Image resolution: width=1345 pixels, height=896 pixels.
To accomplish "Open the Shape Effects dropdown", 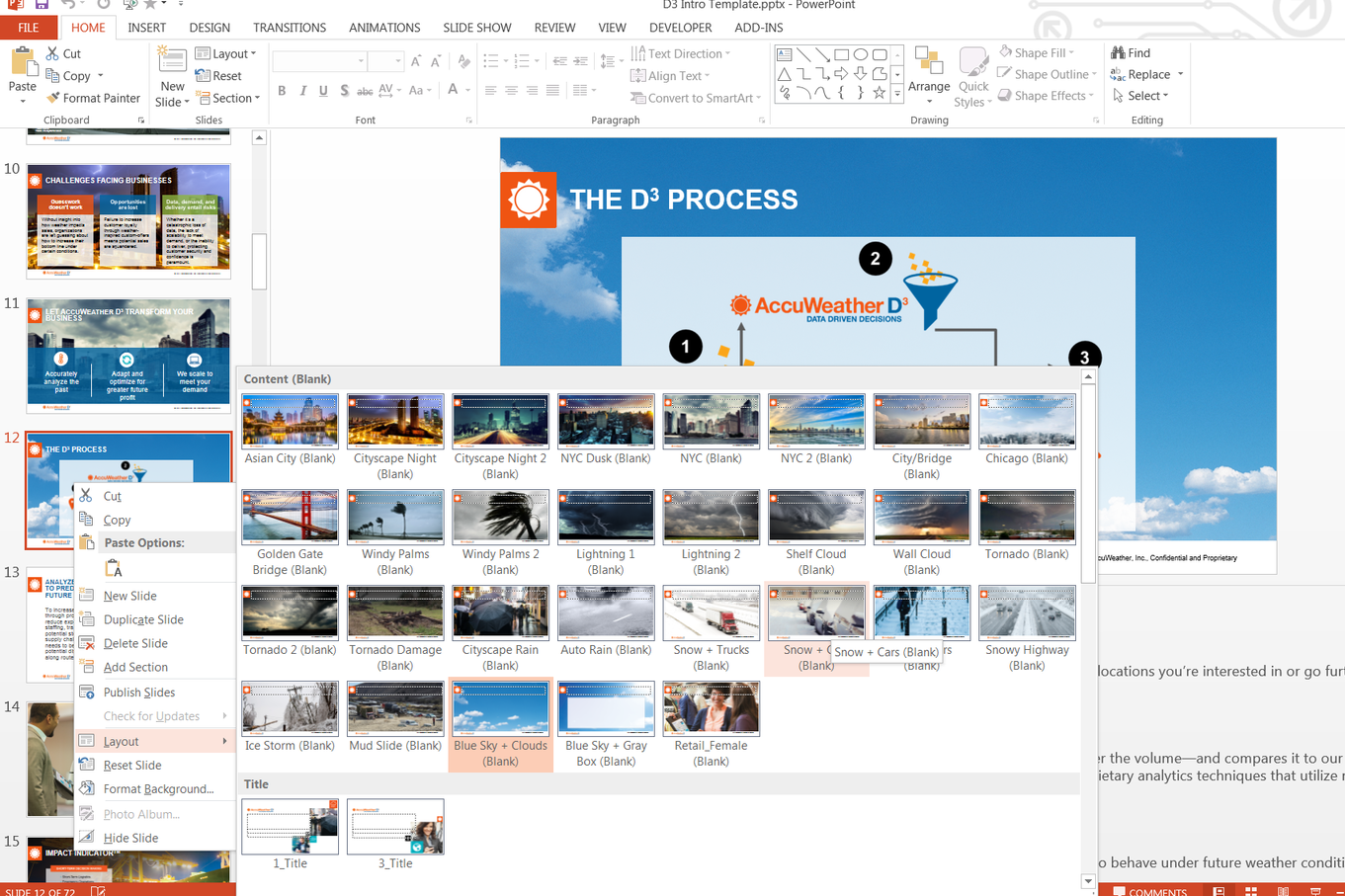I will coord(1047,96).
